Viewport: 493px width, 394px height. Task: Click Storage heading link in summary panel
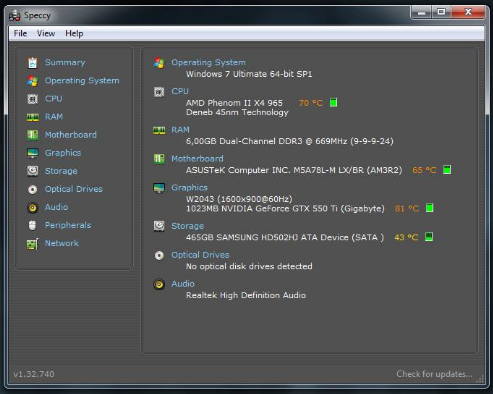click(x=187, y=226)
